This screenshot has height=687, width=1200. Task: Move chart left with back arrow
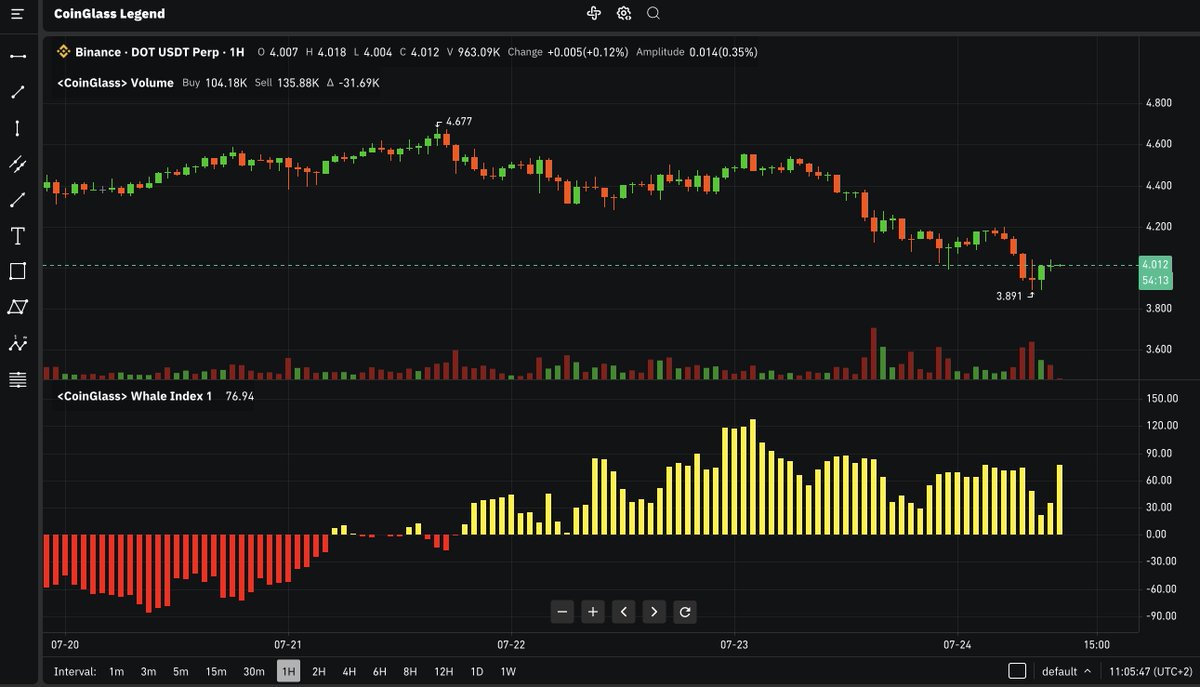coord(624,612)
